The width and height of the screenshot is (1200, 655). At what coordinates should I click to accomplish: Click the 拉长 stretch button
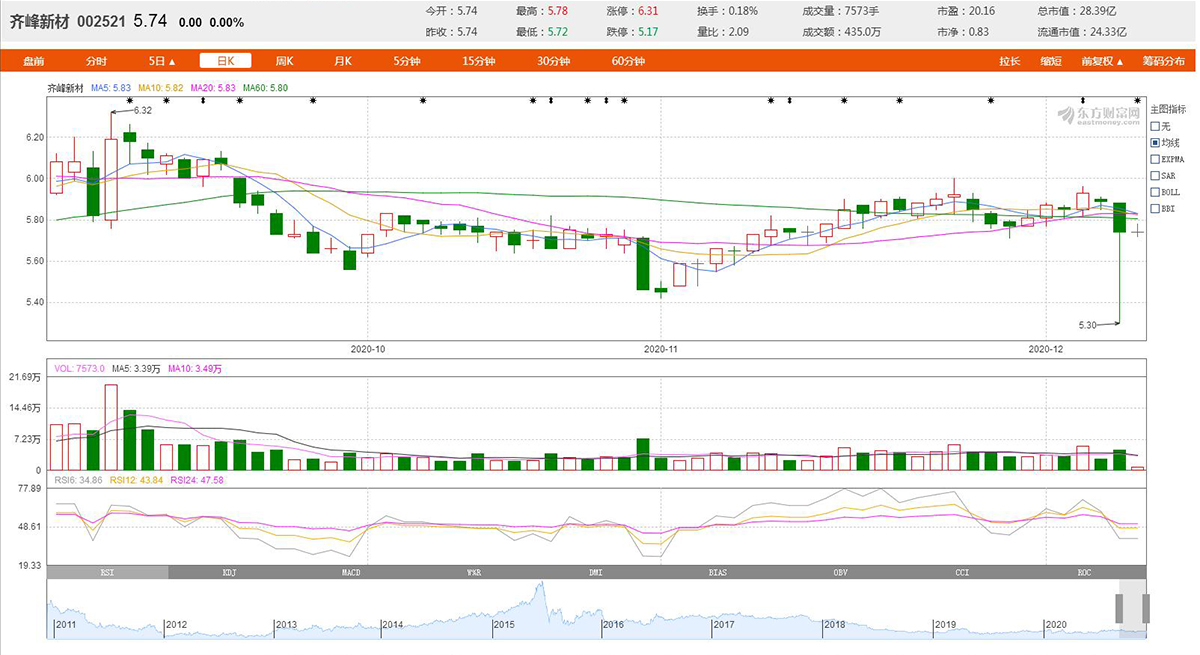point(1010,61)
